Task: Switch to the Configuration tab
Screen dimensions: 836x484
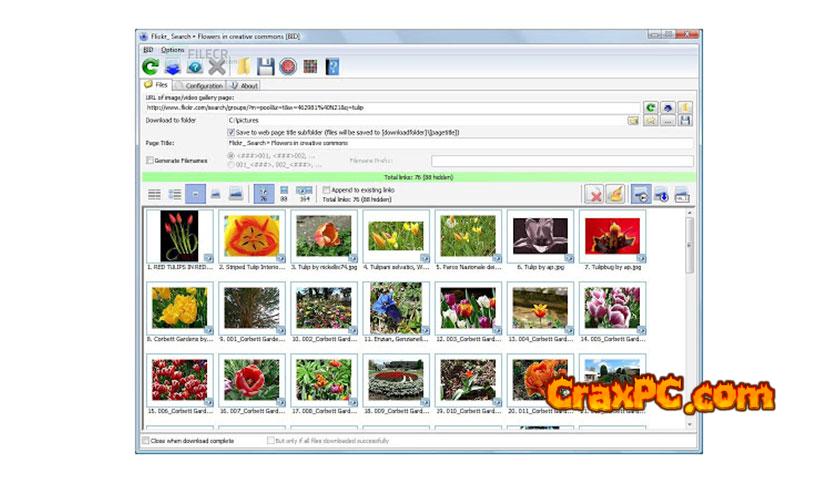Action: [x=203, y=86]
